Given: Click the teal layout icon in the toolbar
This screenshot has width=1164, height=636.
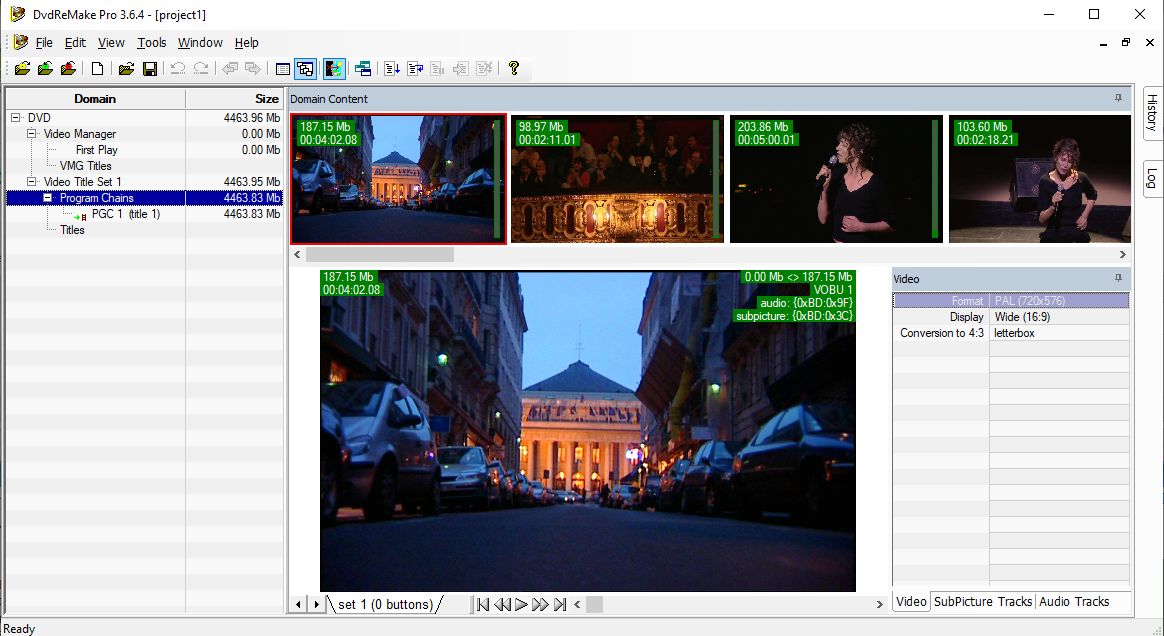Looking at the screenshot, I should coord(363,69).
